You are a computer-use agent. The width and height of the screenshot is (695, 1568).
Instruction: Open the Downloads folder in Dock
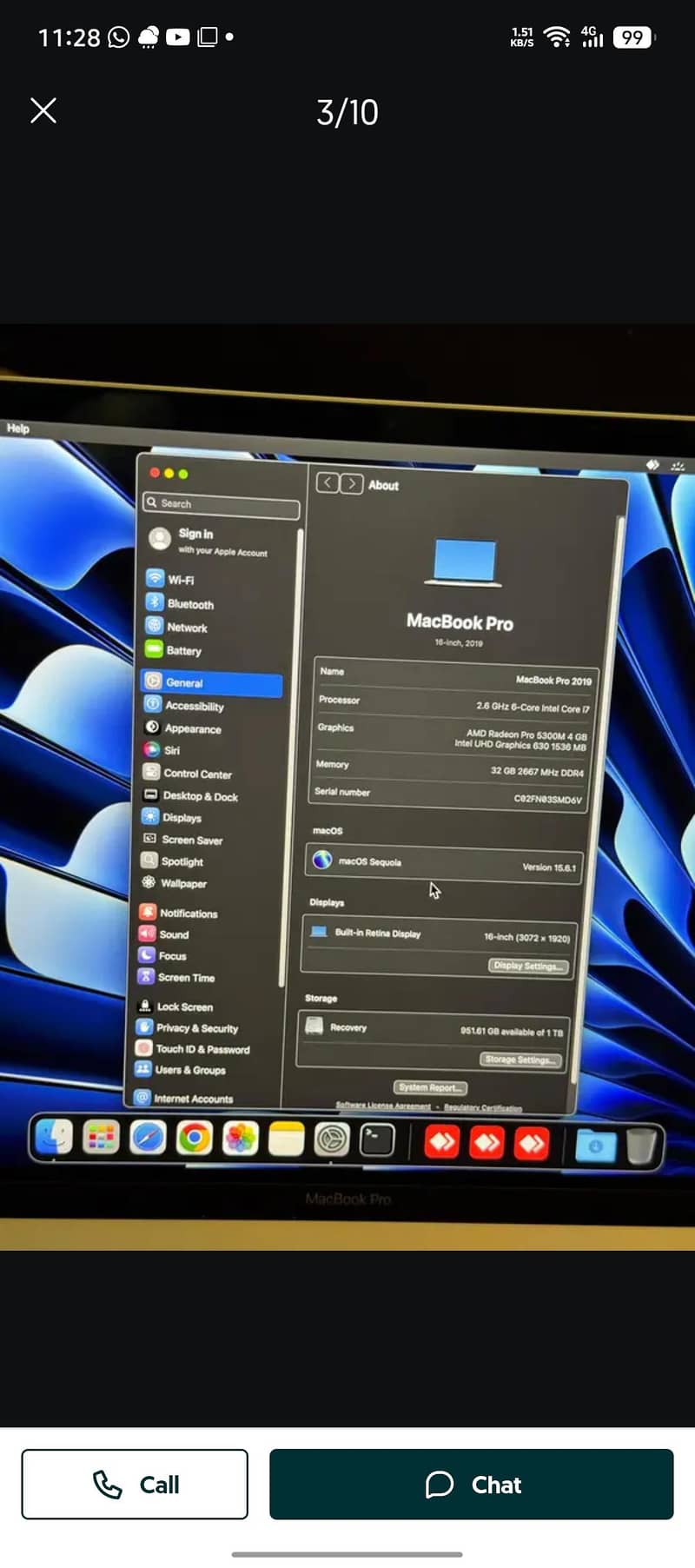click(x=596, y=1146)
